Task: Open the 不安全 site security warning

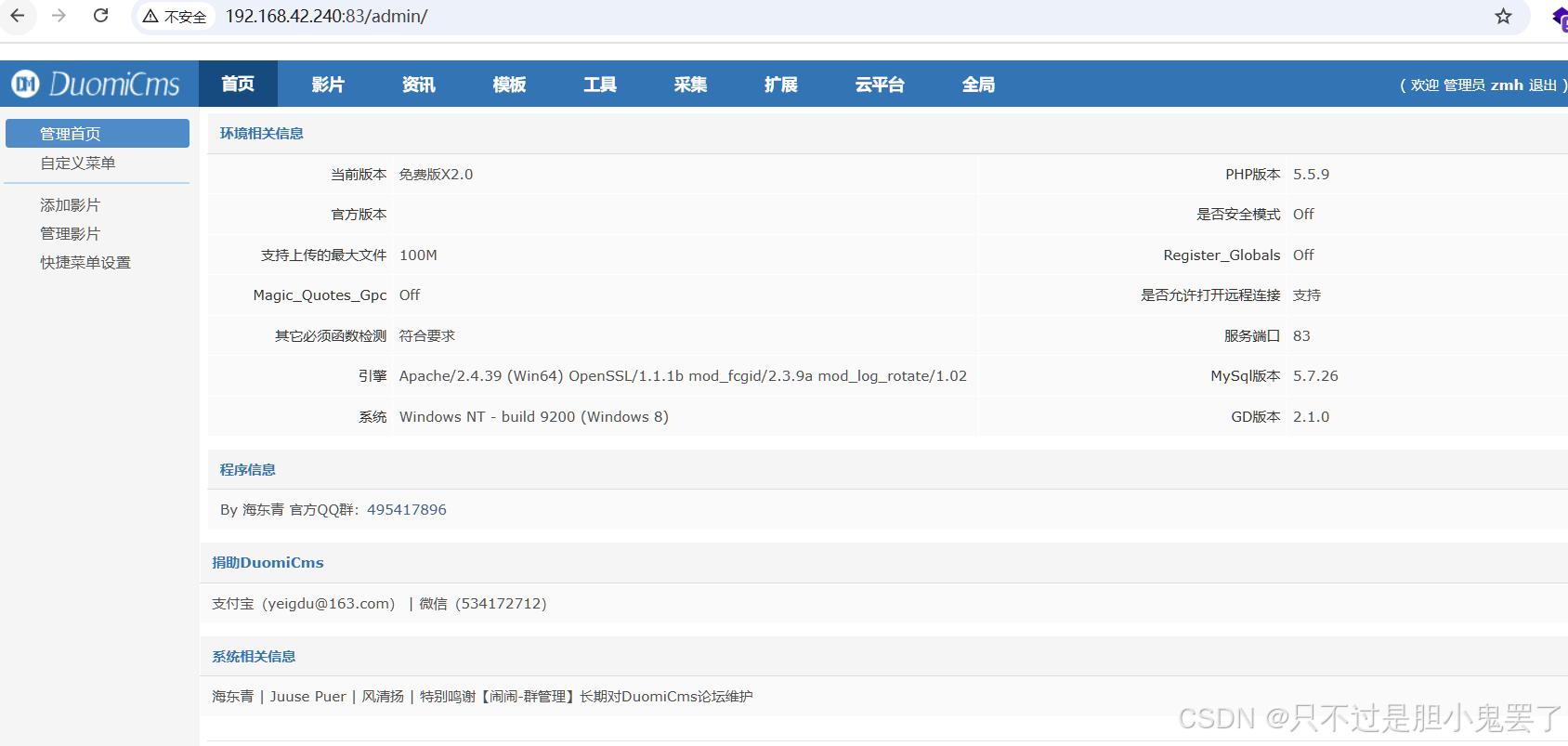Action: [x=175, y=17]
